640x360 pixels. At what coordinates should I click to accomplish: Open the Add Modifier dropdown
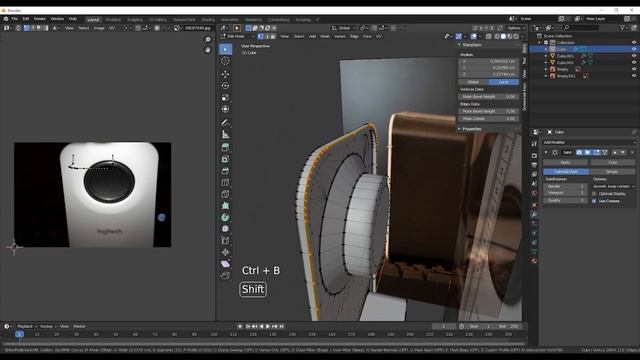(x=589, y=142)
